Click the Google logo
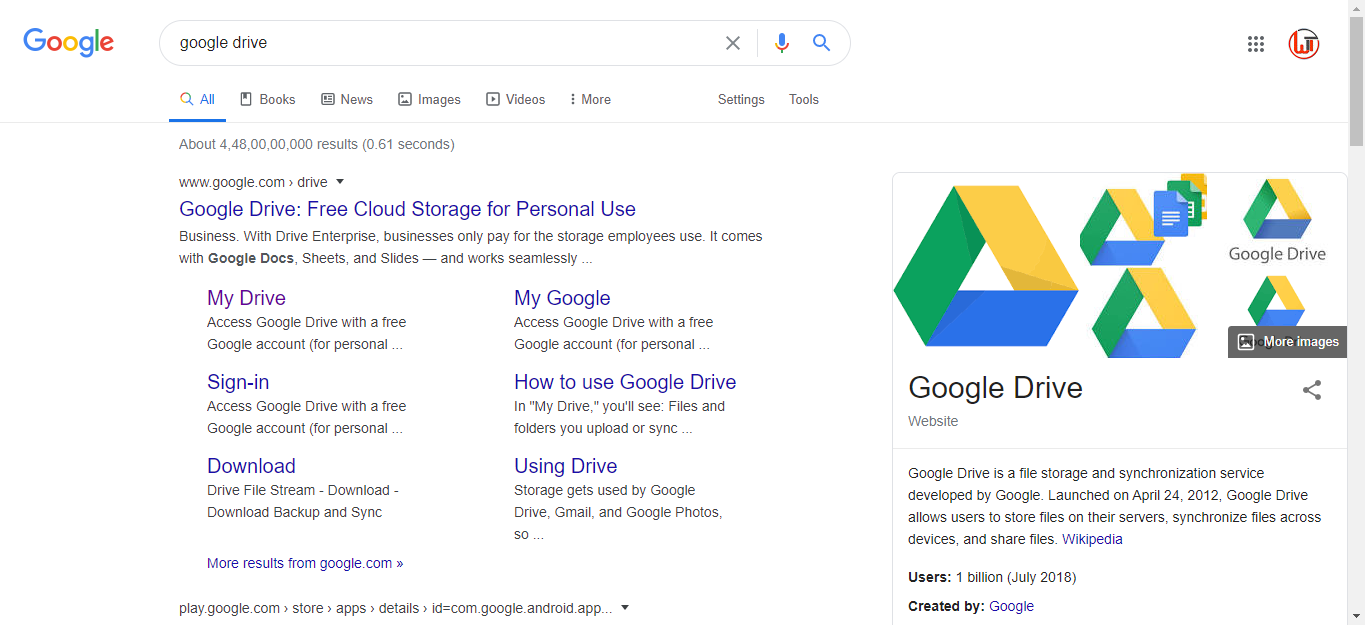The width and height of the screenshot is (1365, 625). pyautogui.click(x=68, y=43)
